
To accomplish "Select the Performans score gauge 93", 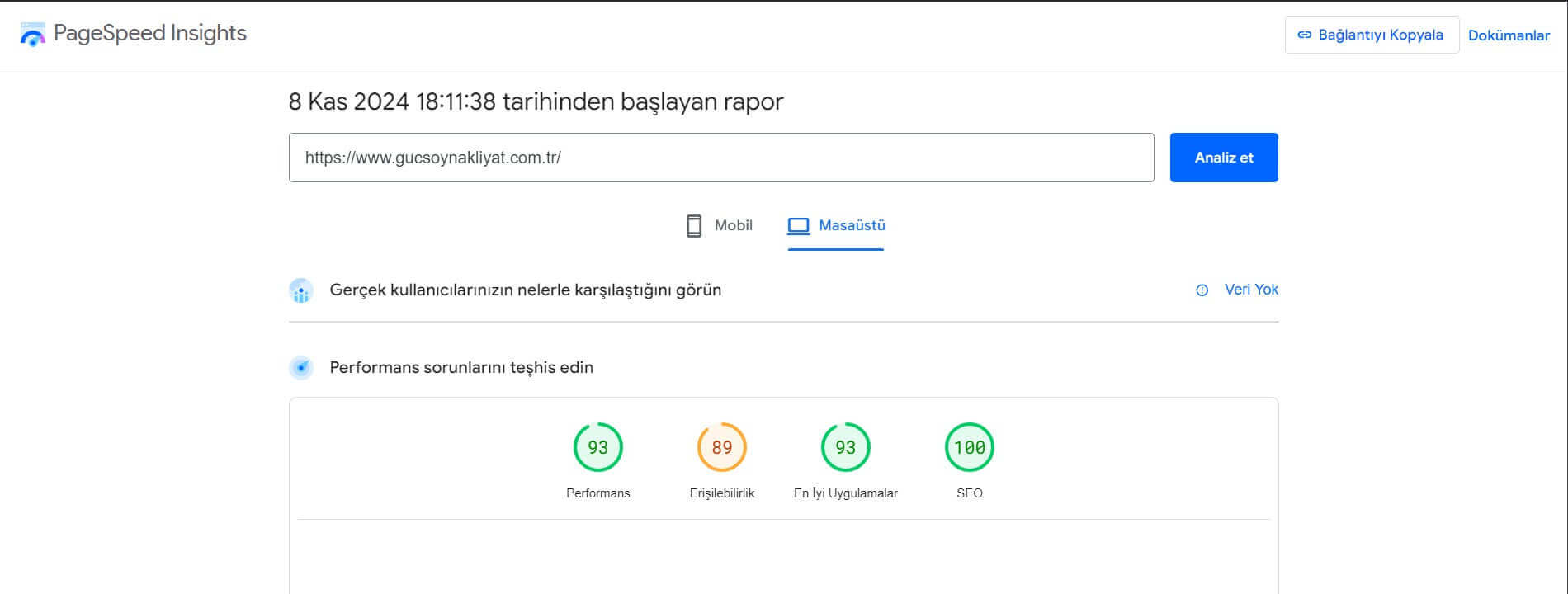I will click(598, 447).
